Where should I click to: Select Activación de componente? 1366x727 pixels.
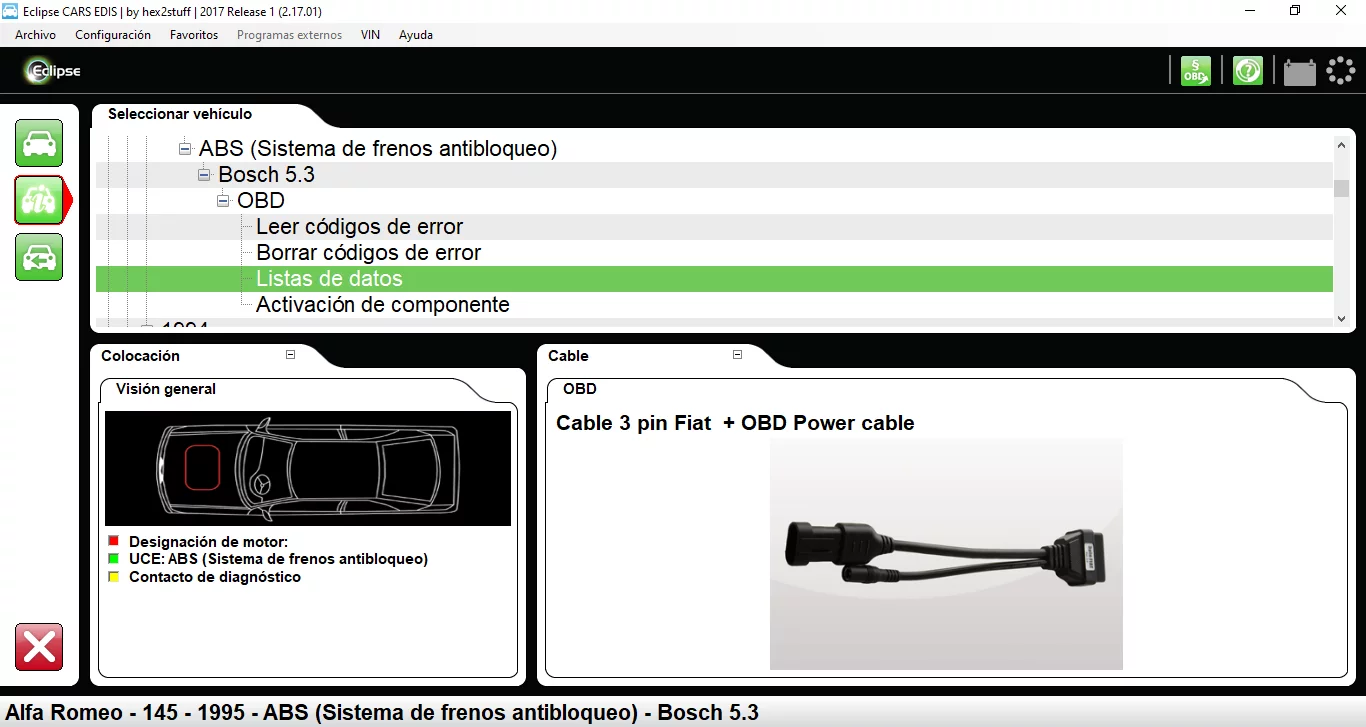pyautogui.click(x=382, y=305)
